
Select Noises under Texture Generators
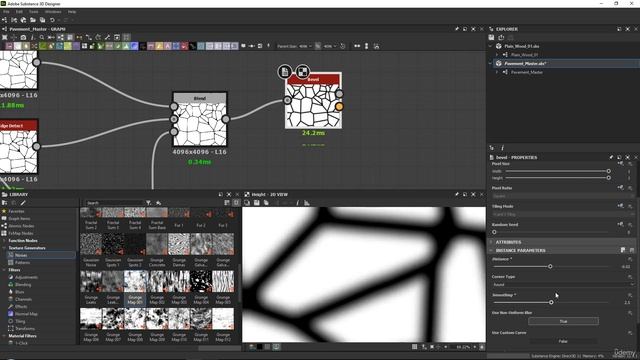click(x=21, y=256)
